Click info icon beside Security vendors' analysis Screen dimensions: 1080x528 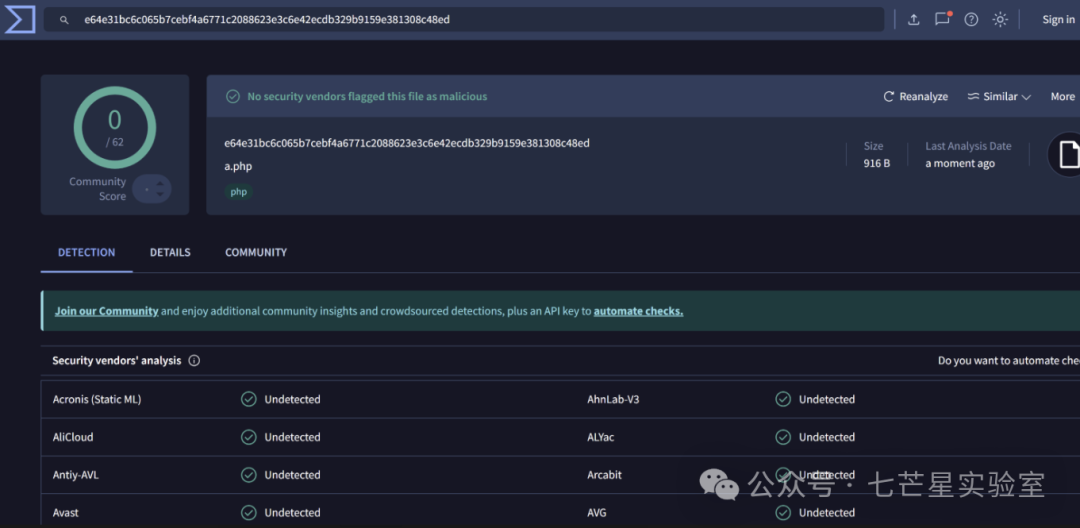pos(194,361)
